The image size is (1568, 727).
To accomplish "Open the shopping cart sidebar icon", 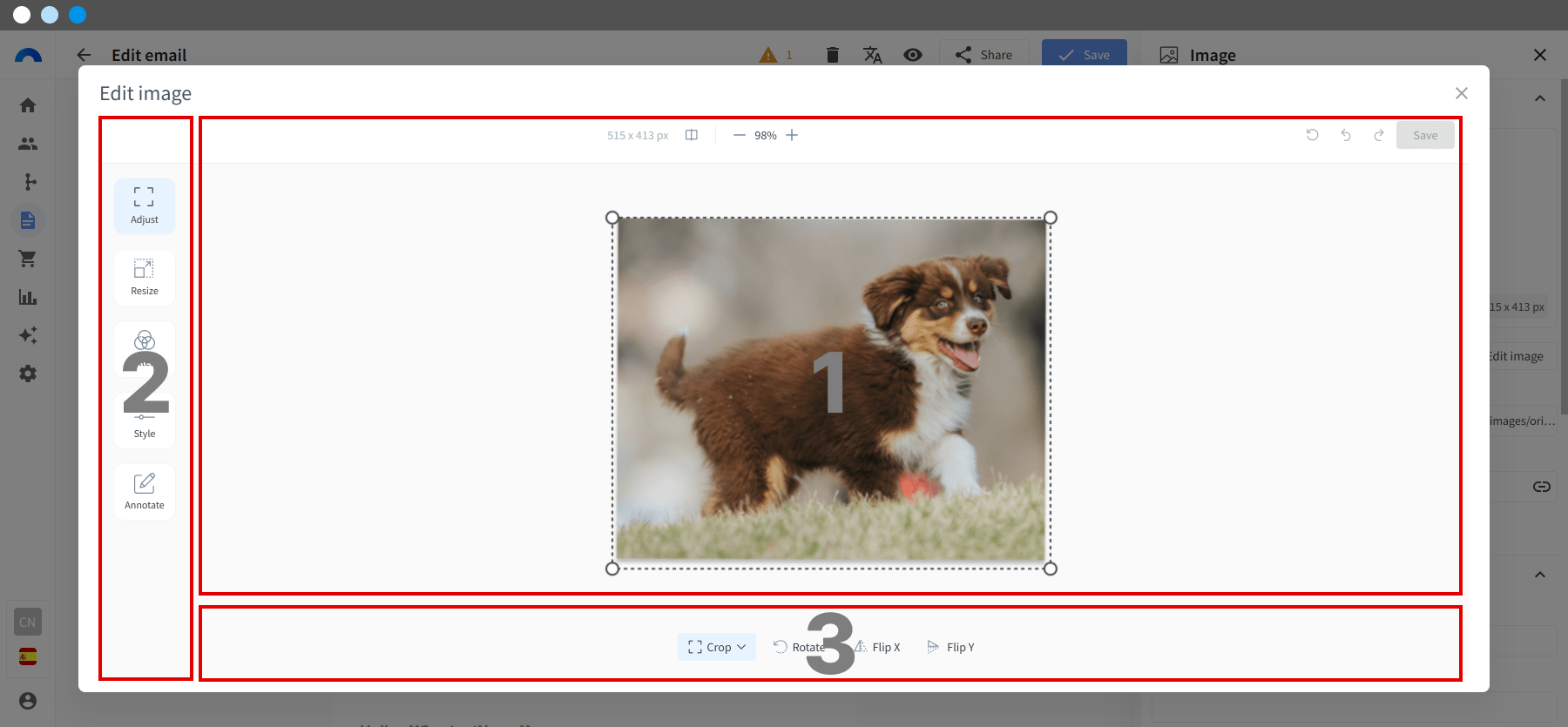I will point(28,259).
